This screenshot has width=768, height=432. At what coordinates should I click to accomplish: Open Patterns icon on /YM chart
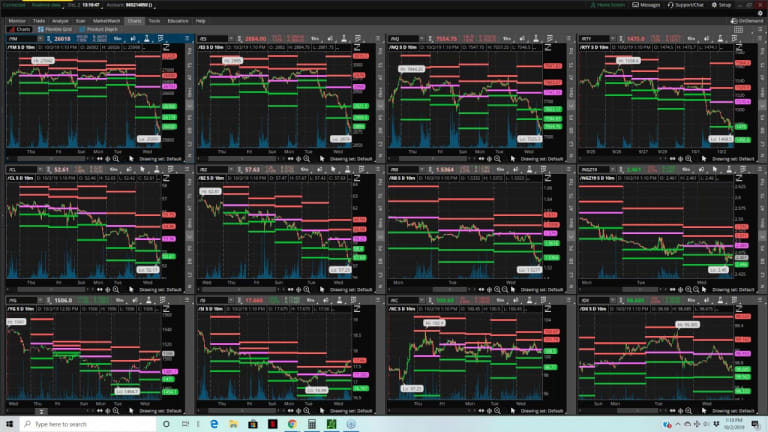click(x=160, y=39)
